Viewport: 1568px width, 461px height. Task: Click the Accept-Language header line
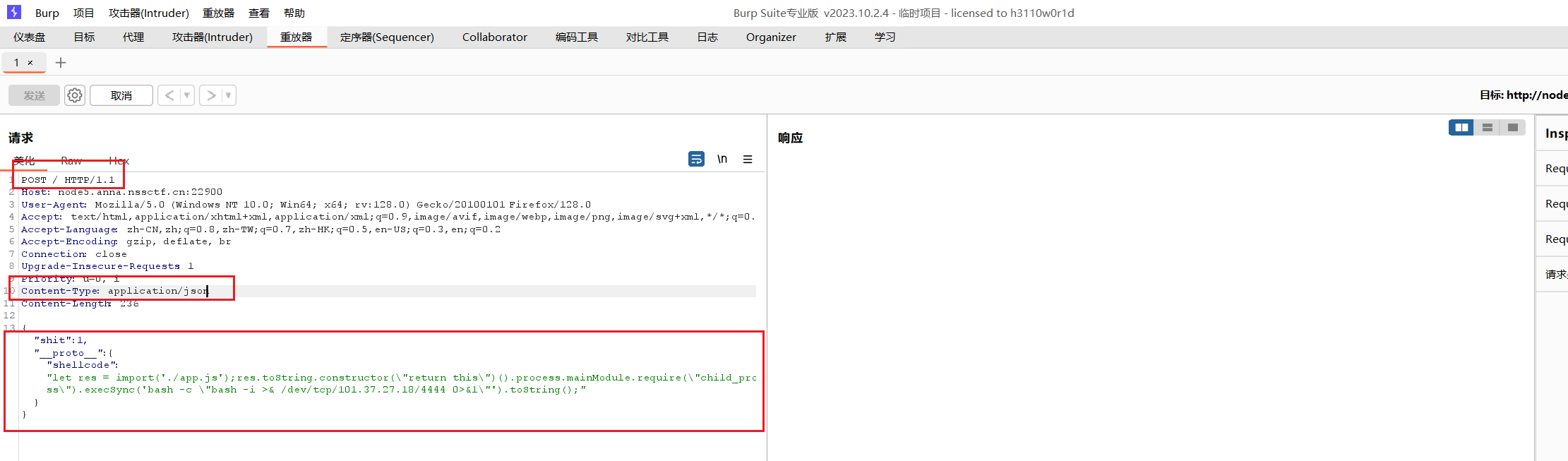(x=261, y=229)
